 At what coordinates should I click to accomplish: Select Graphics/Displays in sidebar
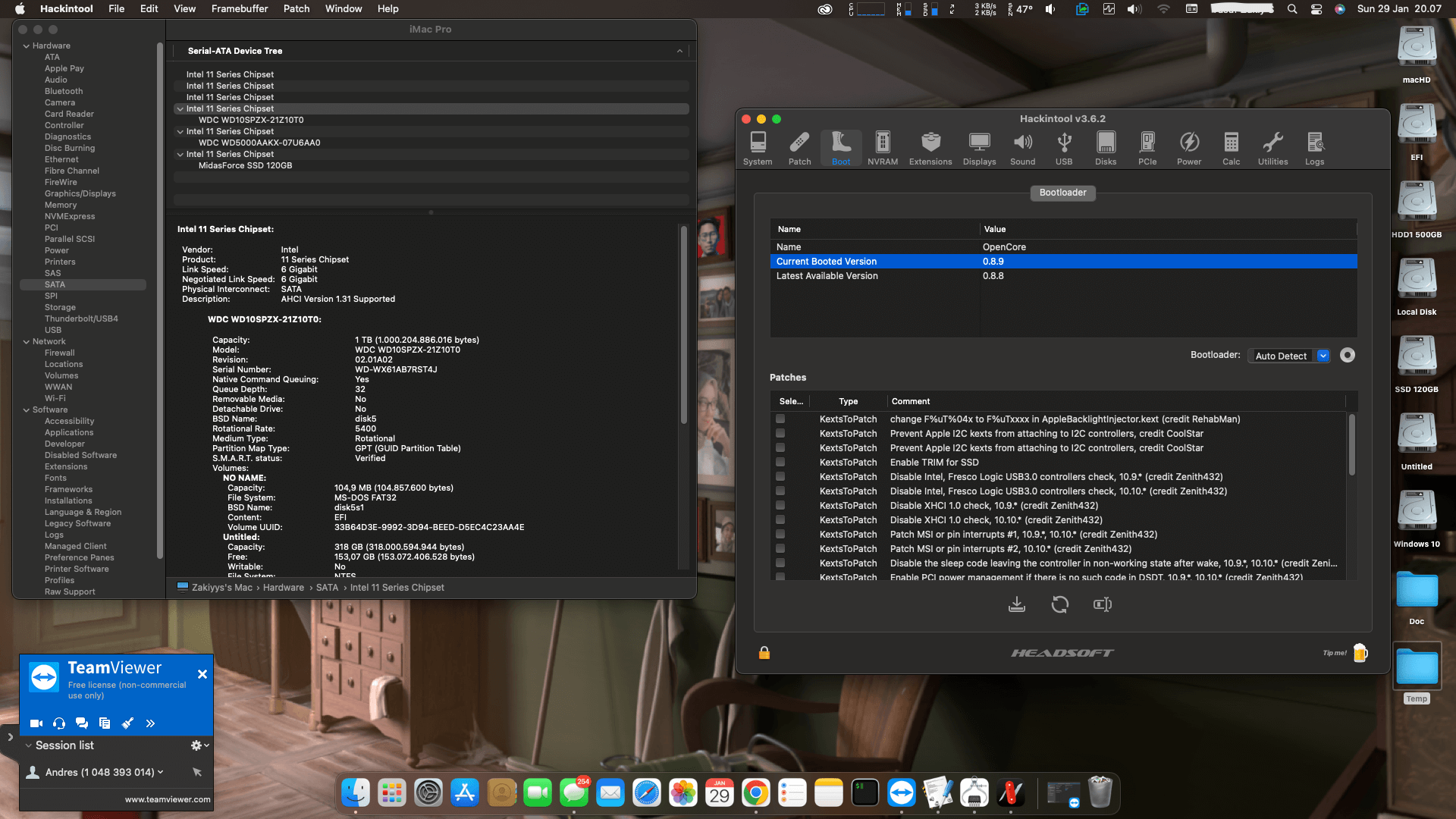80,193
